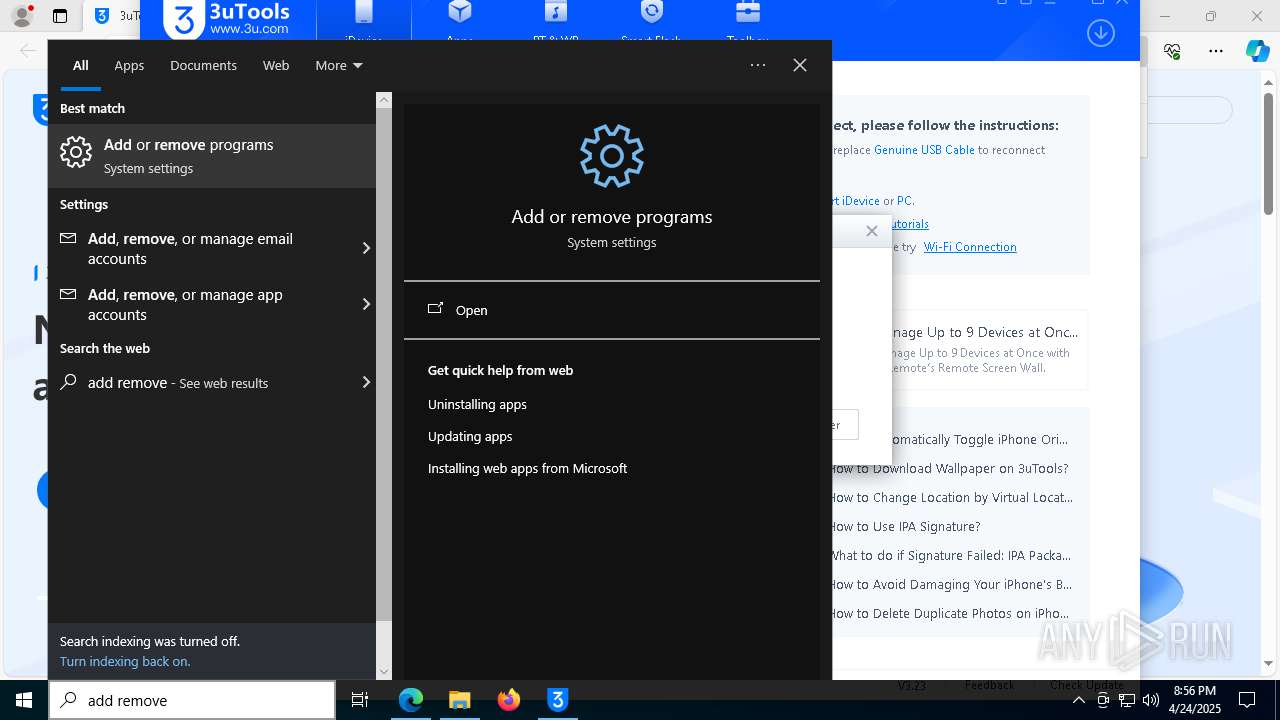Click the mail icon for manage email accounts
Image resolution: width=1280 pixels, height=720 pixels.
click(68, 239)
